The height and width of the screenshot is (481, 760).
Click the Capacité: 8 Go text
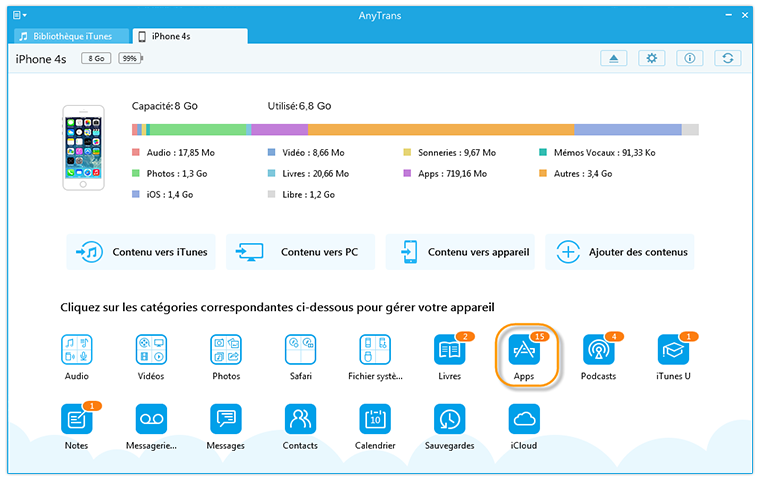coord(165,106)
